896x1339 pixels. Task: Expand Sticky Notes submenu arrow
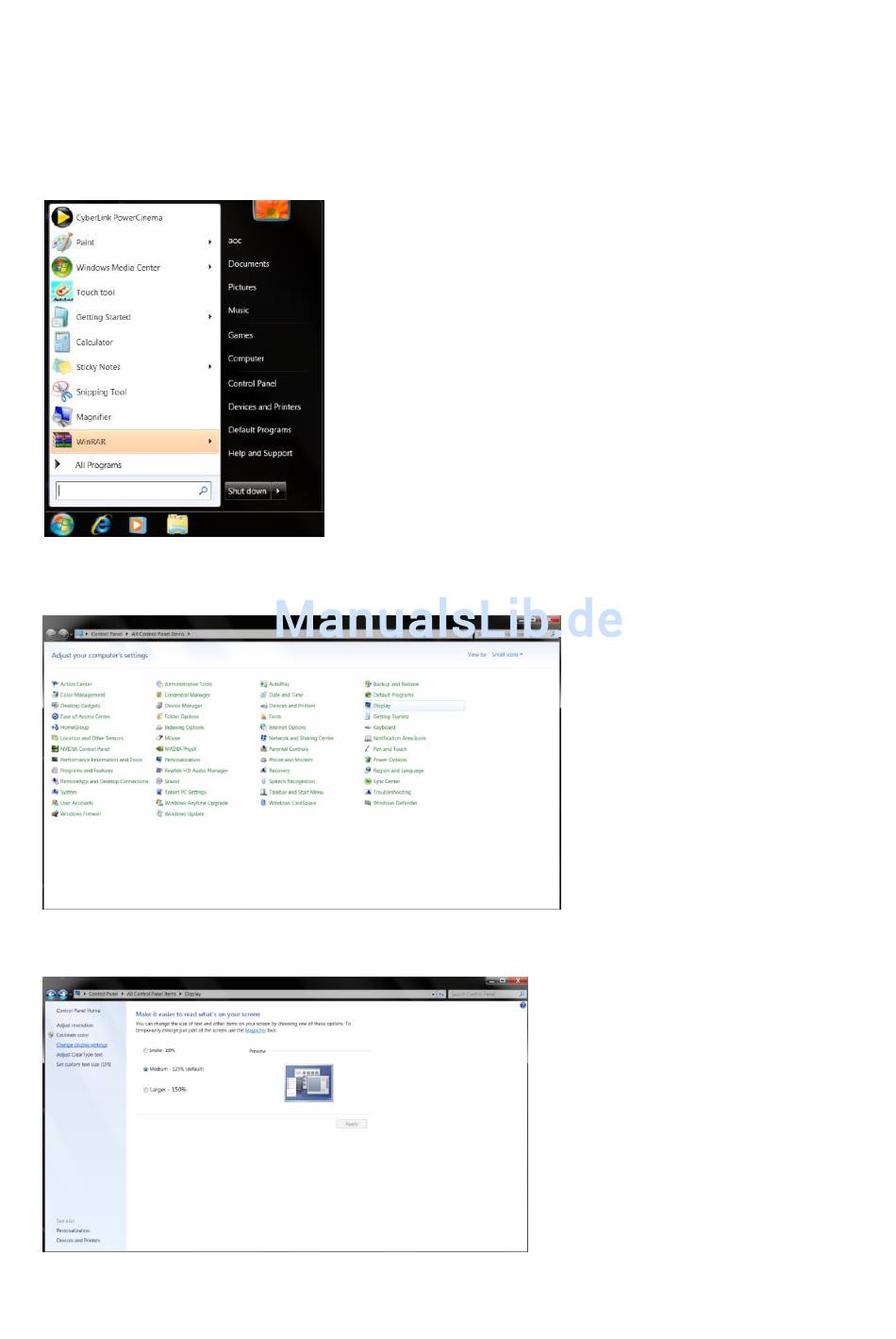pos(209,367)
